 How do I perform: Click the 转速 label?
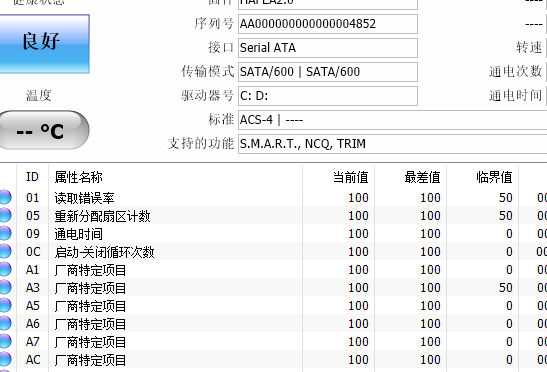(x=529, y=47)
